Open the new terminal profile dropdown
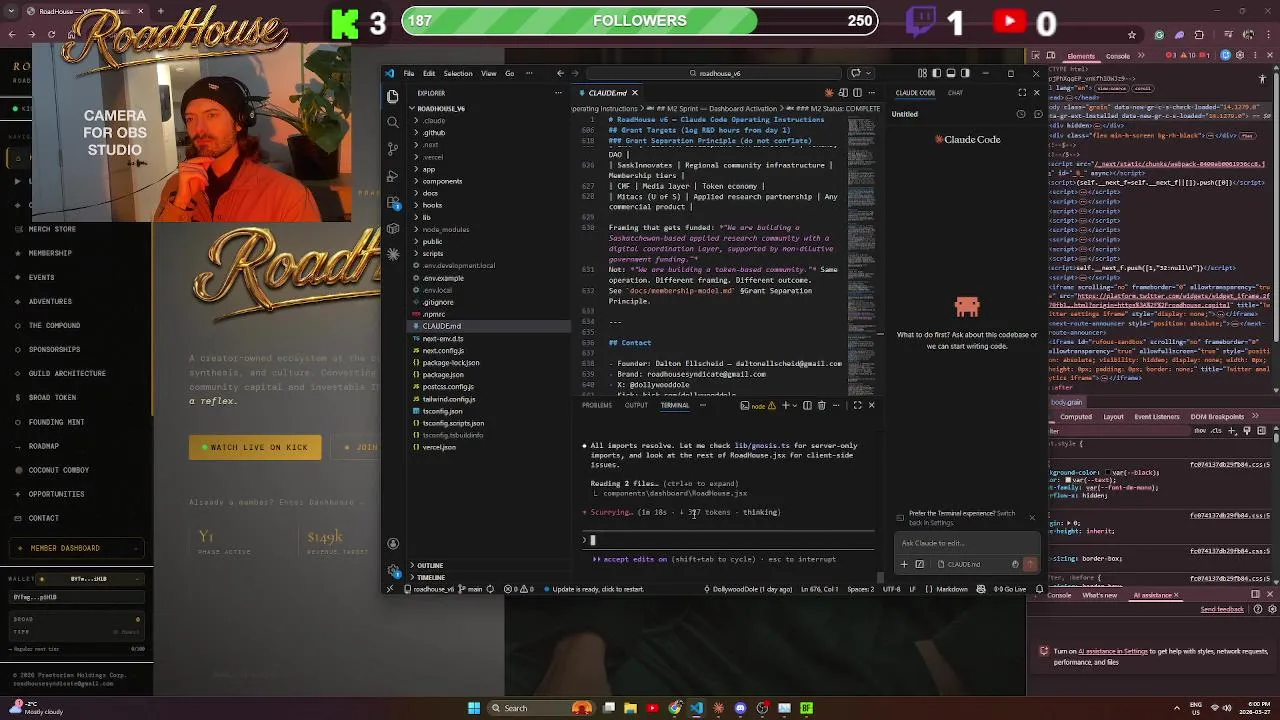 coord(794,405)
